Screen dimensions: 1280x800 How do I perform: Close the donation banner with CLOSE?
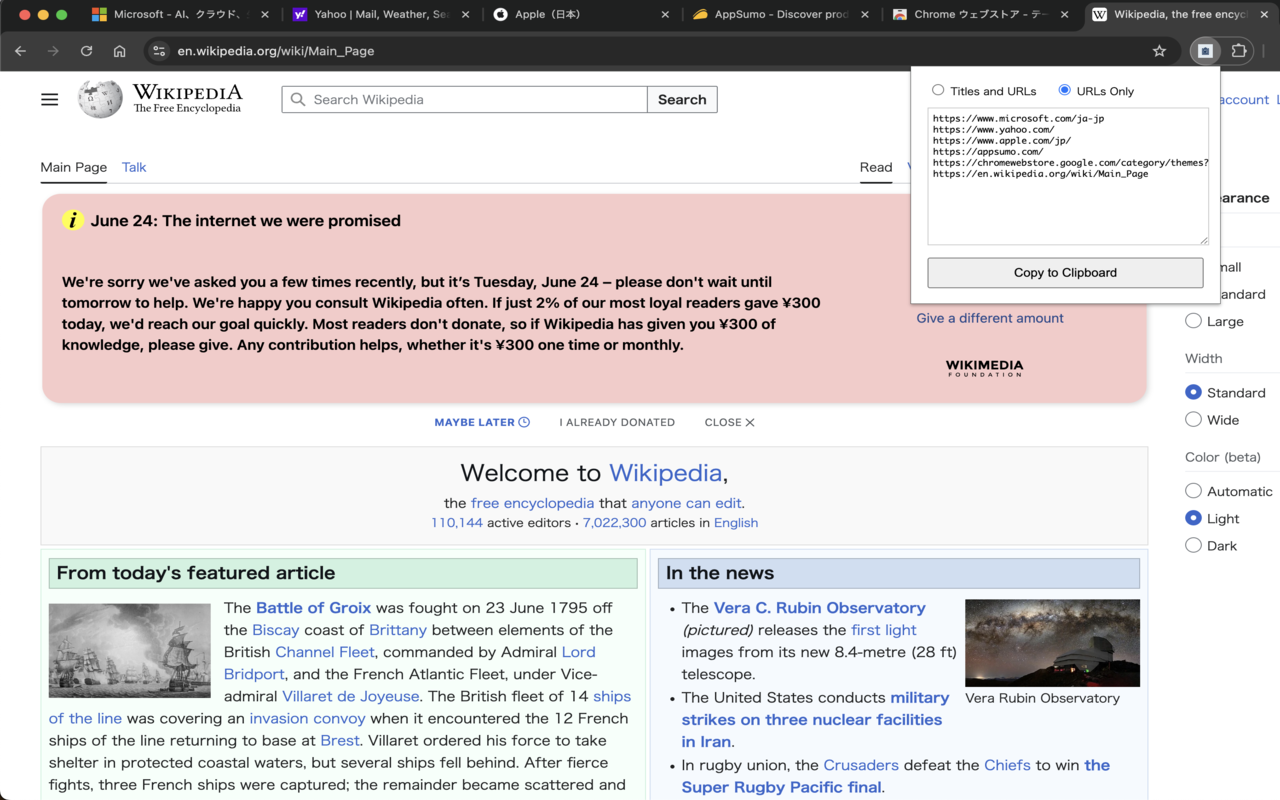[x=729, y=422]
